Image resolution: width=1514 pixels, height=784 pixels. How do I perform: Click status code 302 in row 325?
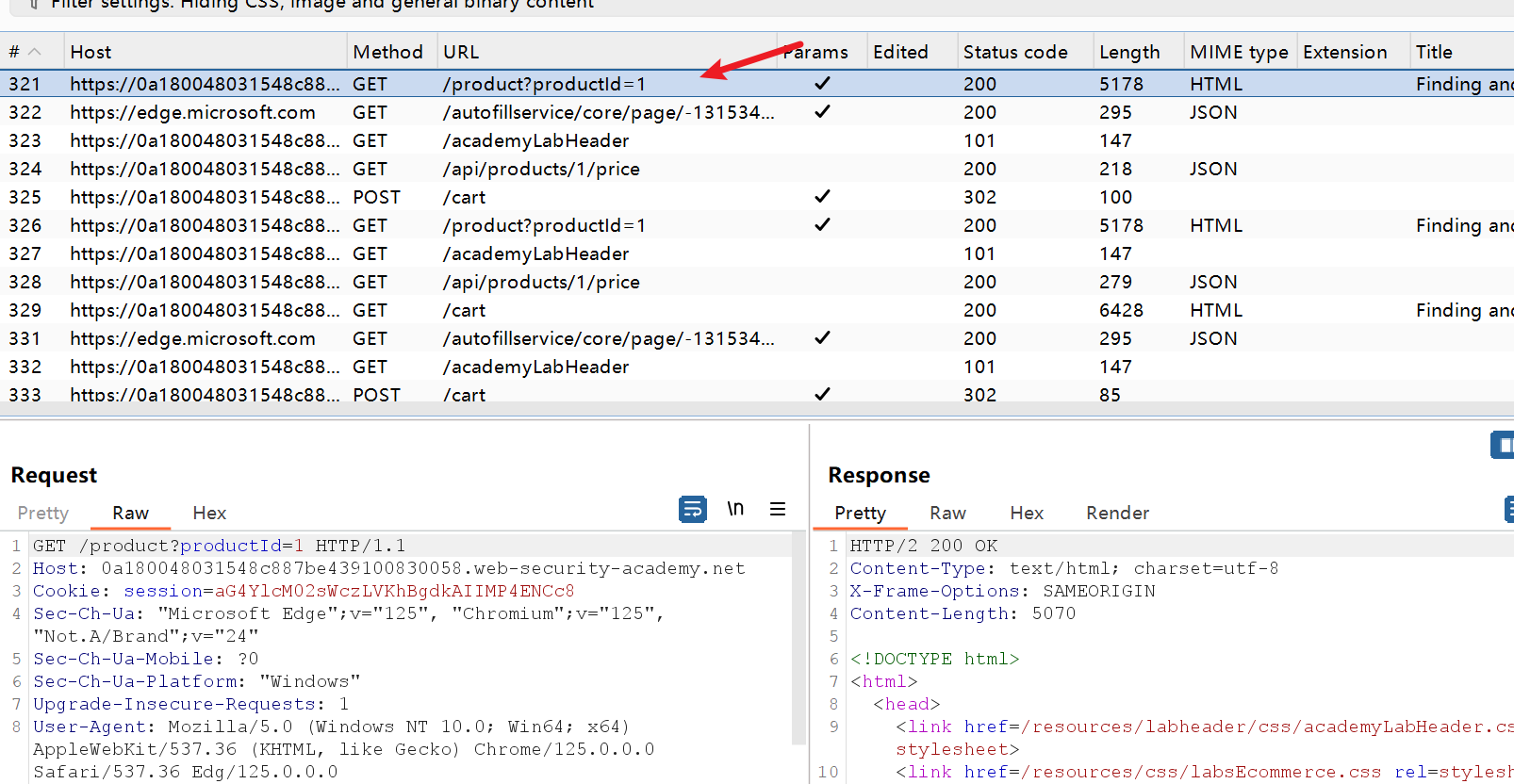[x=979, y=197]
